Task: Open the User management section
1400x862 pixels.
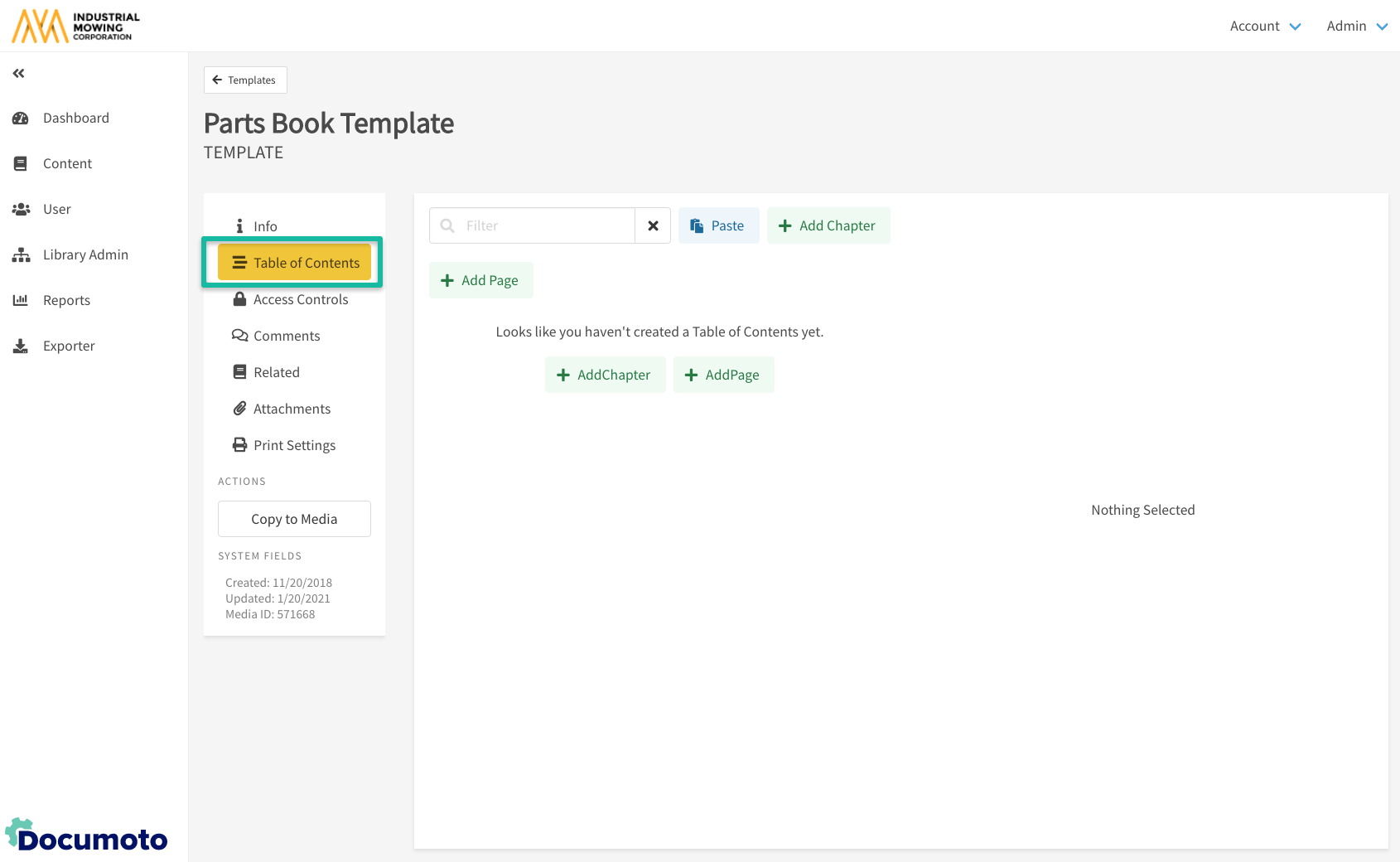Action: coord(56,209)
